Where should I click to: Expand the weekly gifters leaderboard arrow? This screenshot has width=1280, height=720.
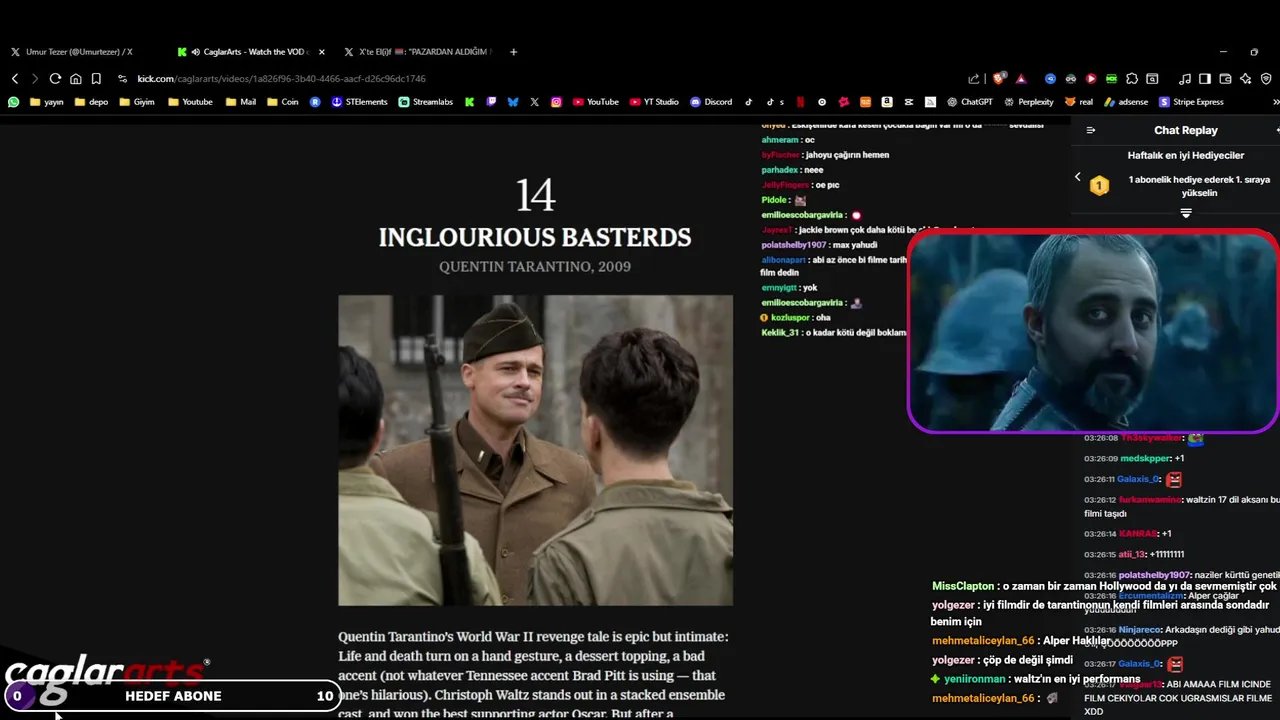1186,213
